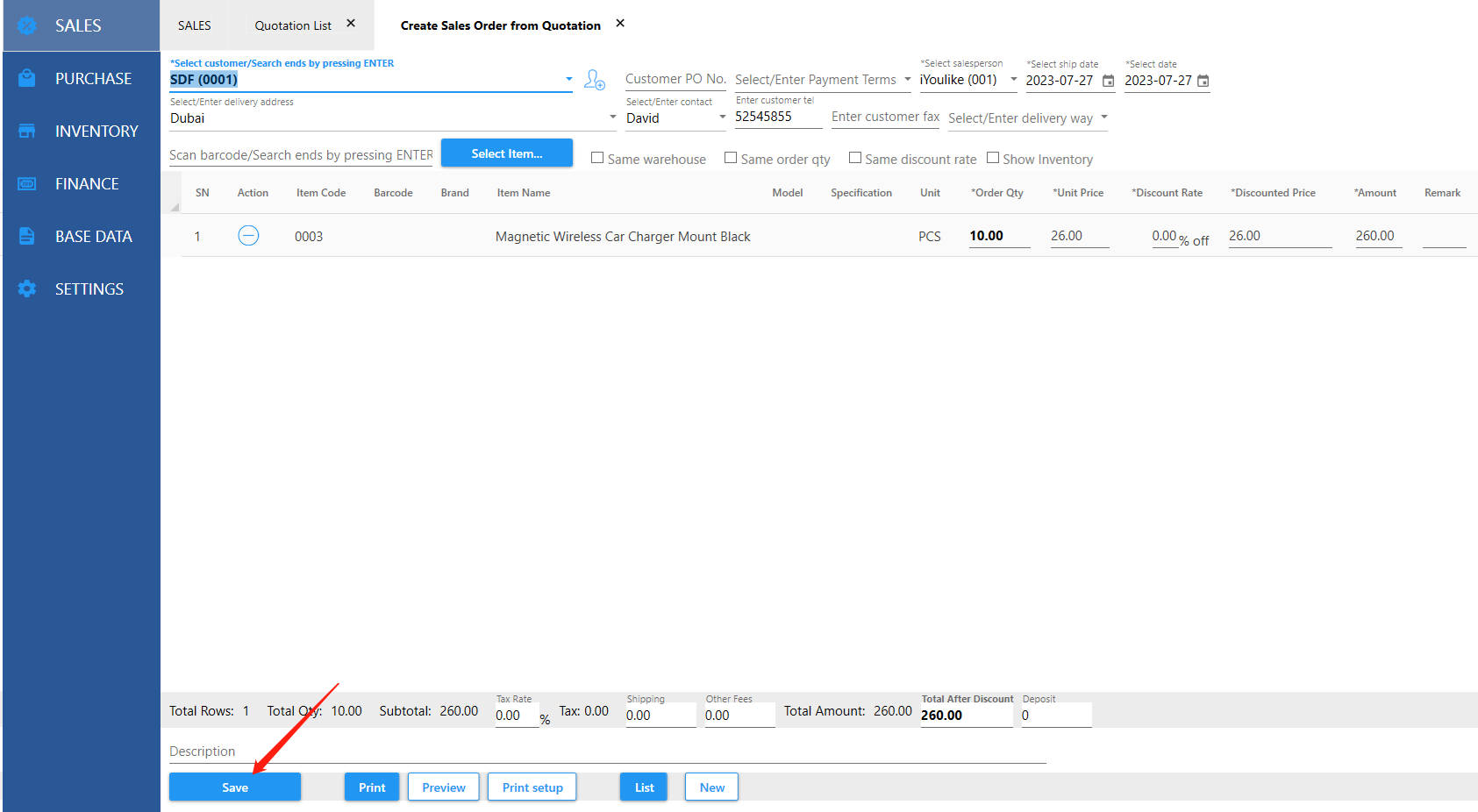
Task: Remove item row with minus icon
Action: [x=248, y=236]
